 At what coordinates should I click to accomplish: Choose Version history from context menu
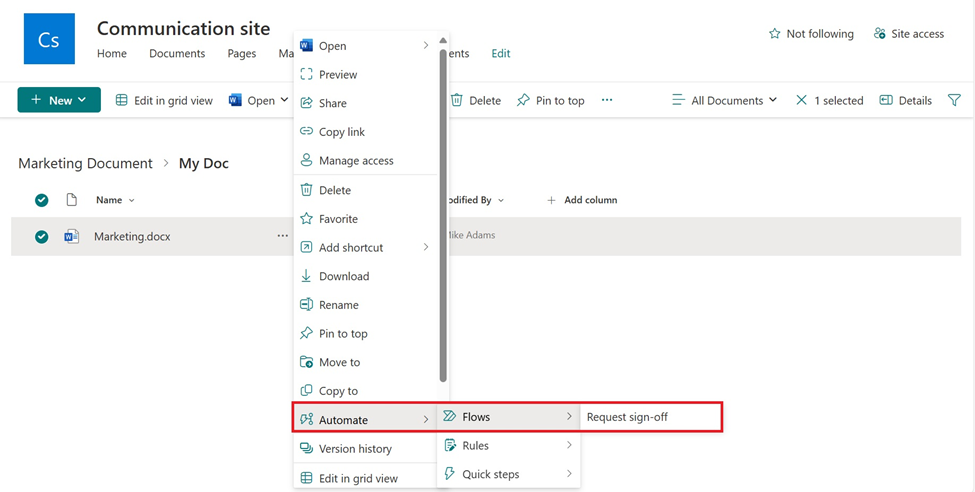click(x=355, y=449)
